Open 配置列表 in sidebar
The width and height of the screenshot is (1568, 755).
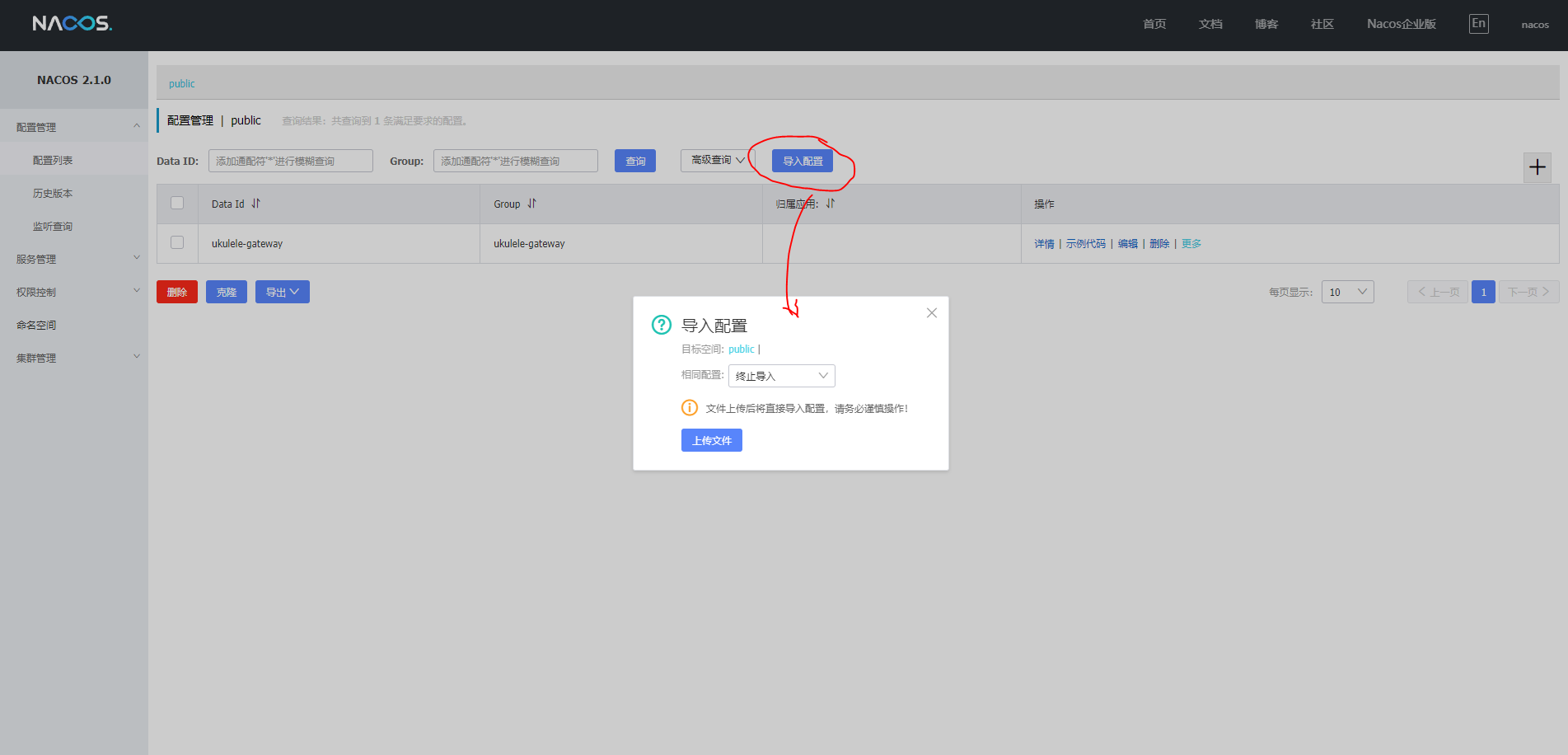tap(53, 160)
